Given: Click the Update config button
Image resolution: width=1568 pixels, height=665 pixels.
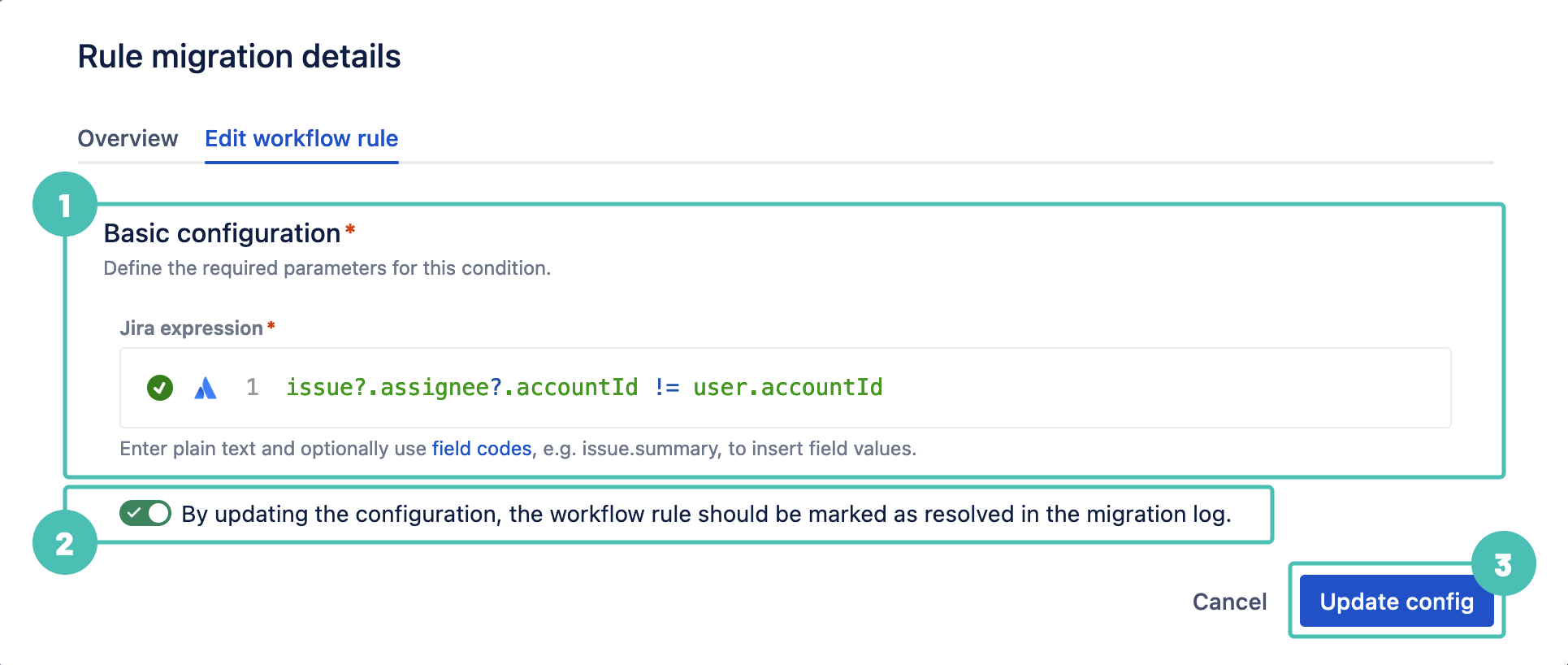Looking at the screenshot, I should pyautogui.click(x=1397, y=602).
